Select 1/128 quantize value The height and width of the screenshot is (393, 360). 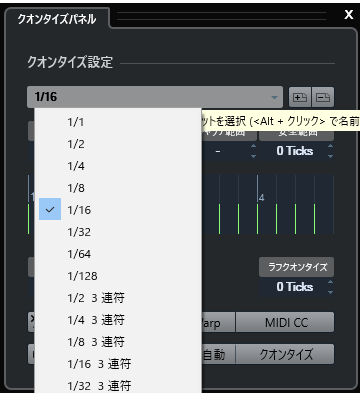(118, 276)
